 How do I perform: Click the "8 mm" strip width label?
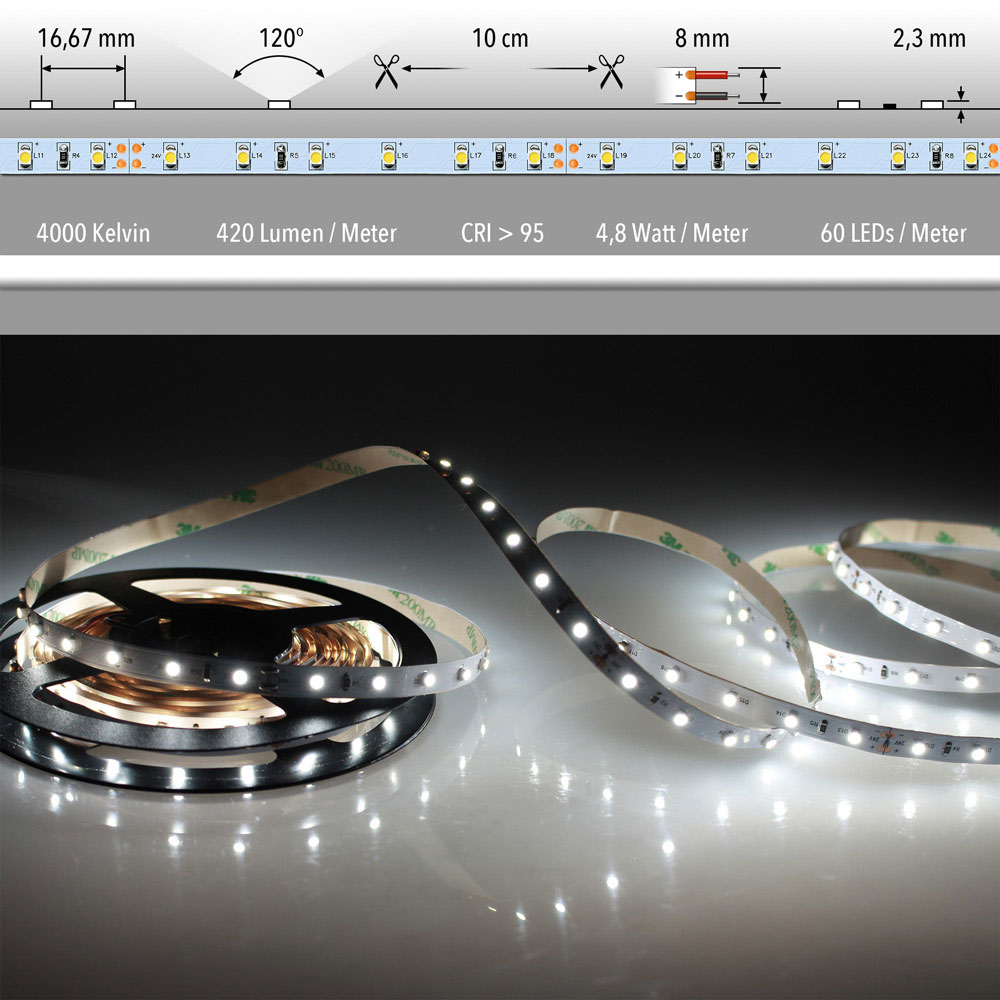[x=702, y=40]
